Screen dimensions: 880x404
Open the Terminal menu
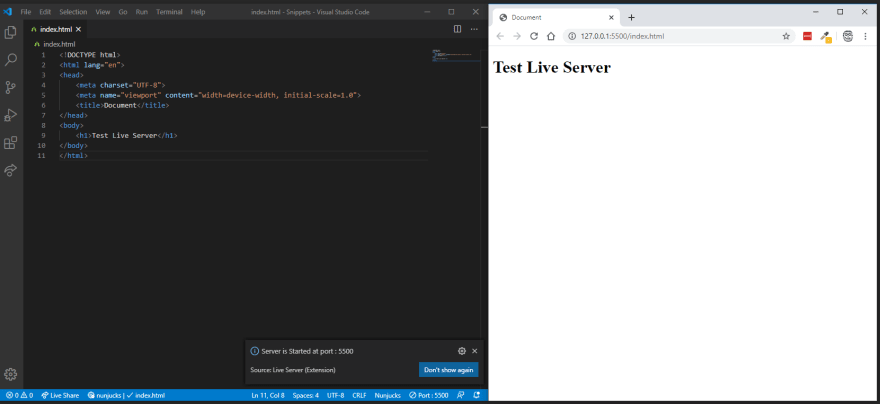click(169, 12)
